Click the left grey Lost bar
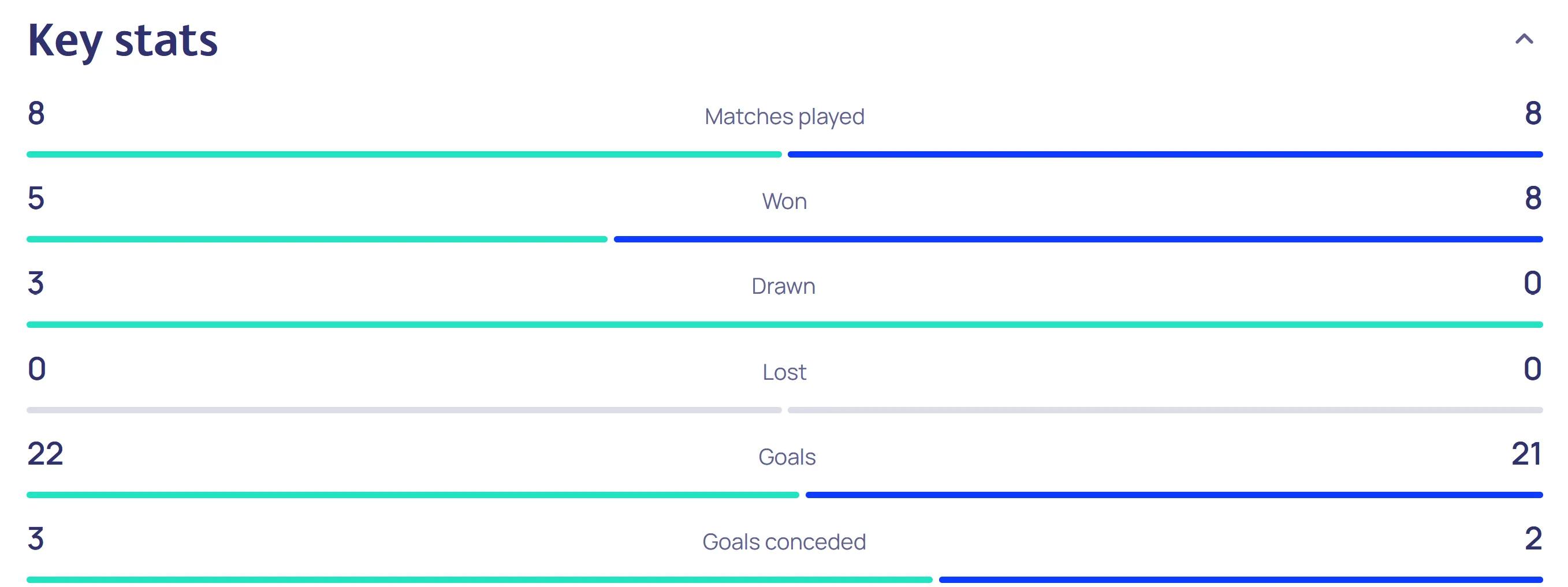Viewport: 1568px width, 587px height. point(404,410)
